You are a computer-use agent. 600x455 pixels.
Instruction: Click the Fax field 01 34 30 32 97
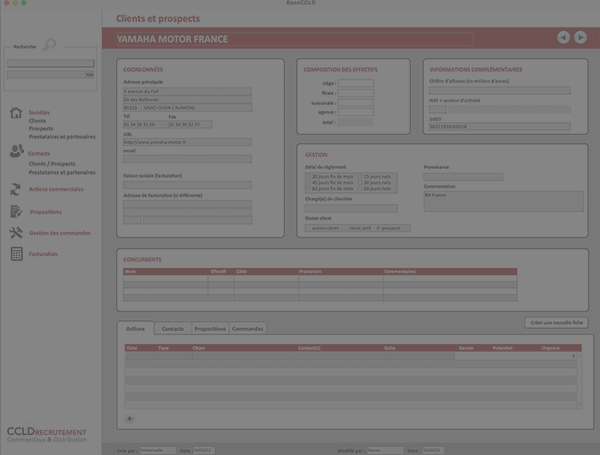pos(190,124)
